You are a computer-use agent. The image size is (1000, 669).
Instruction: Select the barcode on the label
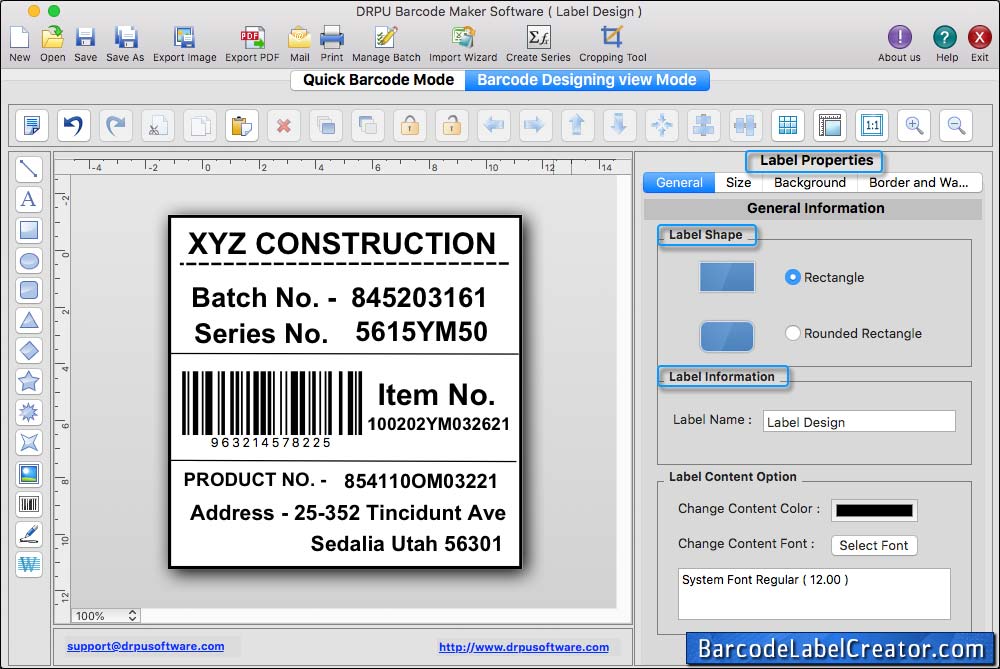272,409
